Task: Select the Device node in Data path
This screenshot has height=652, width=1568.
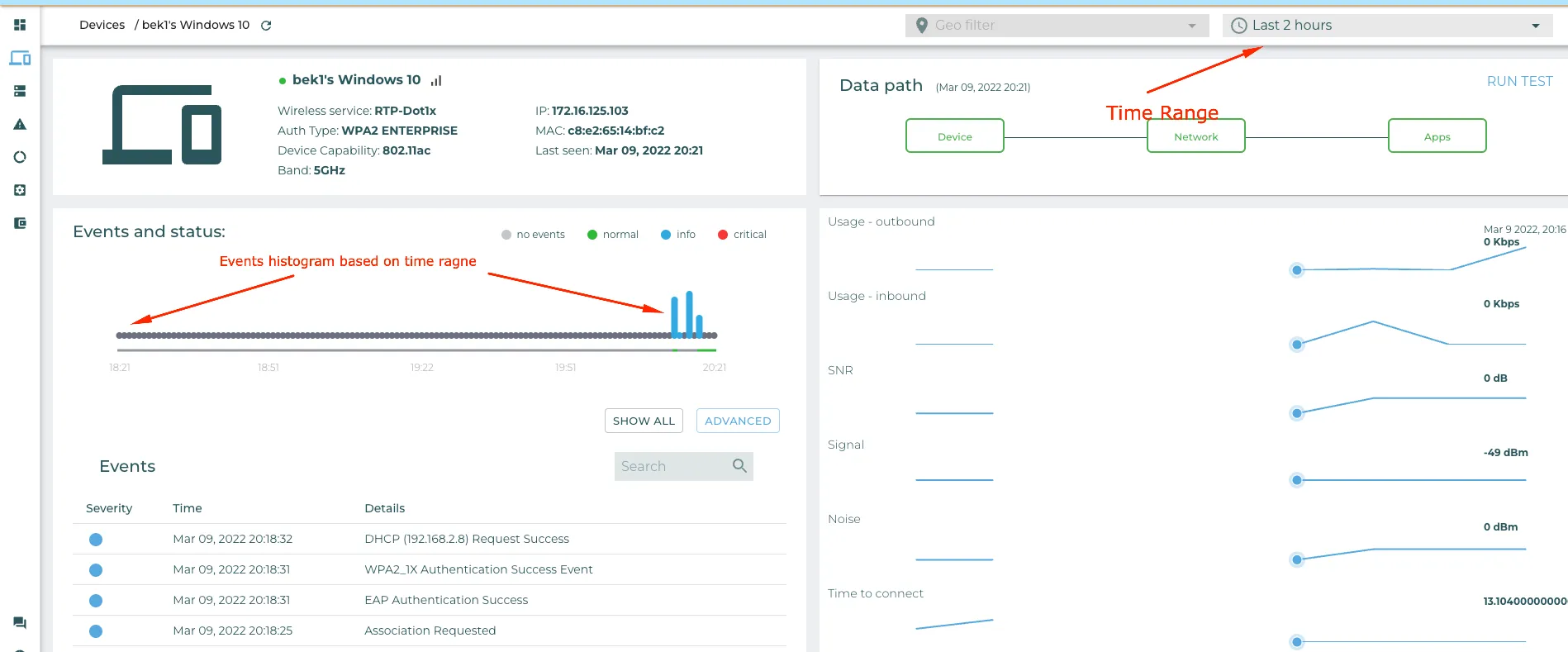Action: [955, 136]
